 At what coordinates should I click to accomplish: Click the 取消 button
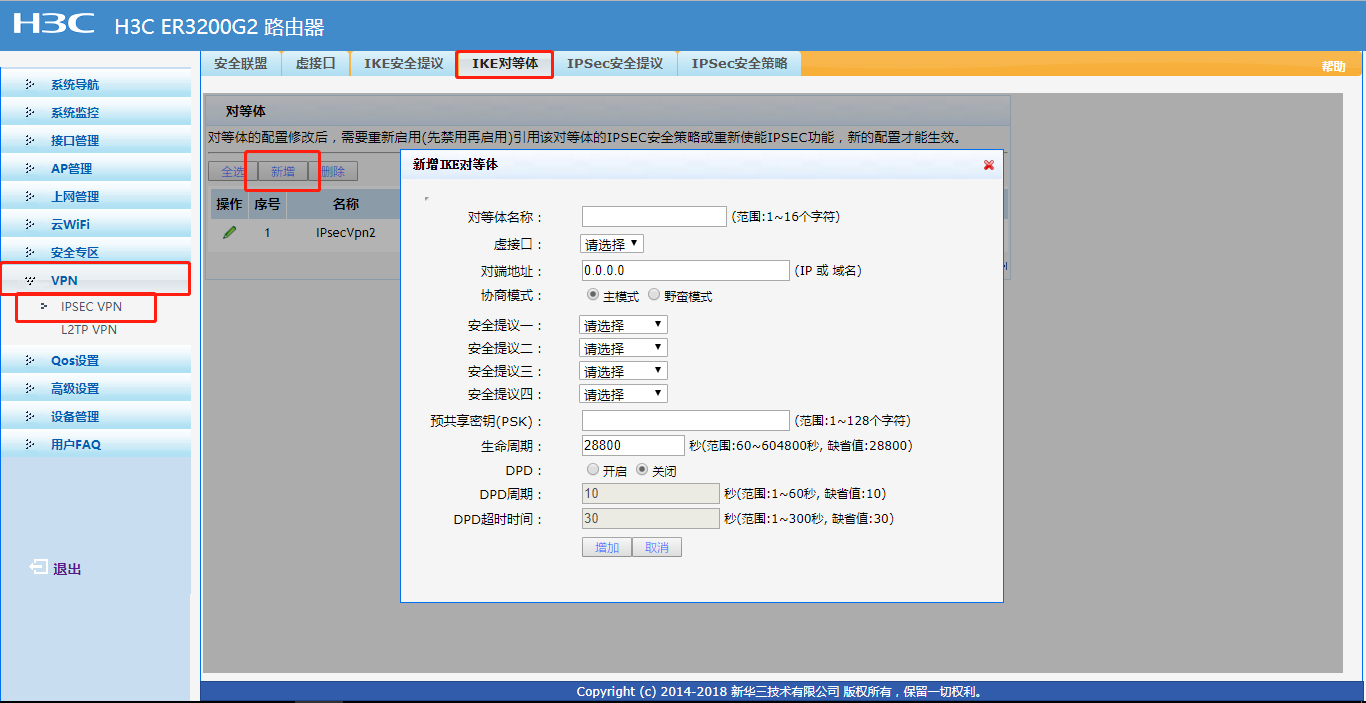[x=657, y=547]
